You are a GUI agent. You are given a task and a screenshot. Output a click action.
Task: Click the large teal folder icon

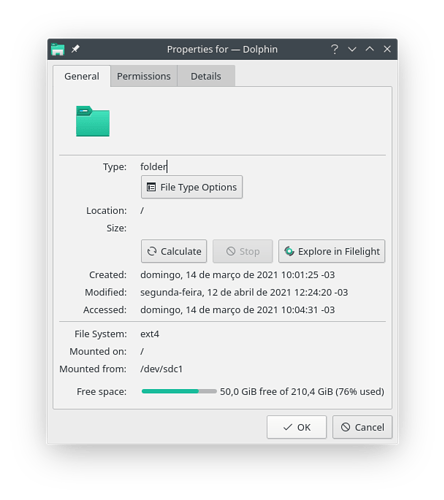click(x=93, y=121)
